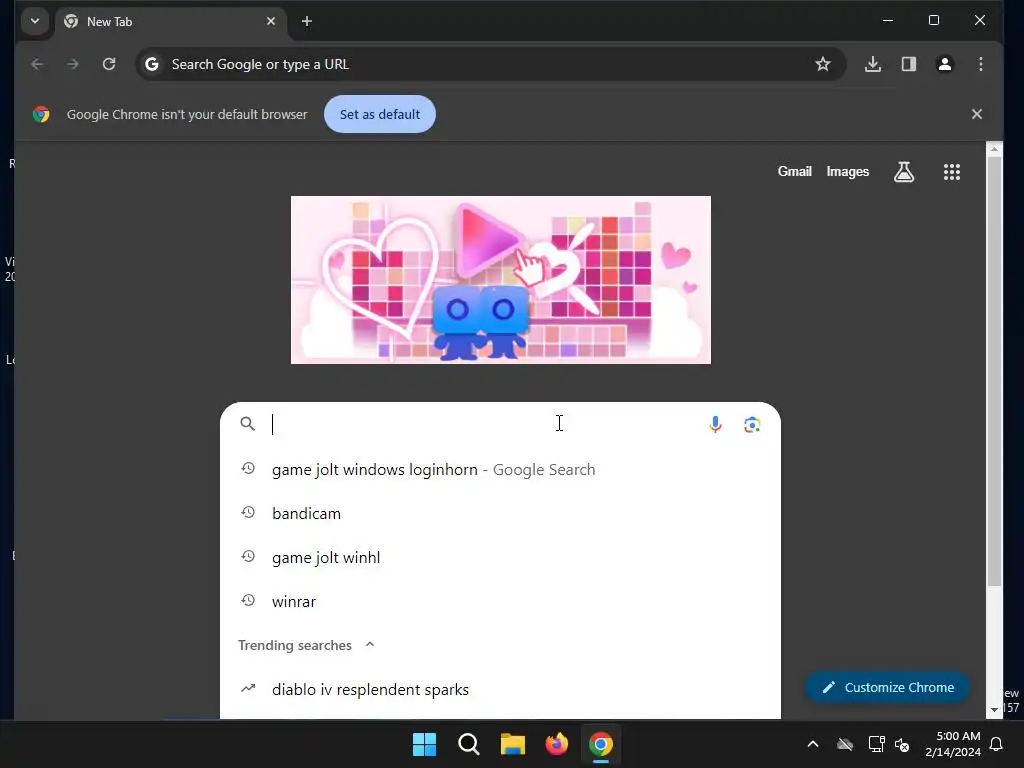Close the New Tab tab
Viewport: 1024px width, 768px height.
(x=271, y=22)
